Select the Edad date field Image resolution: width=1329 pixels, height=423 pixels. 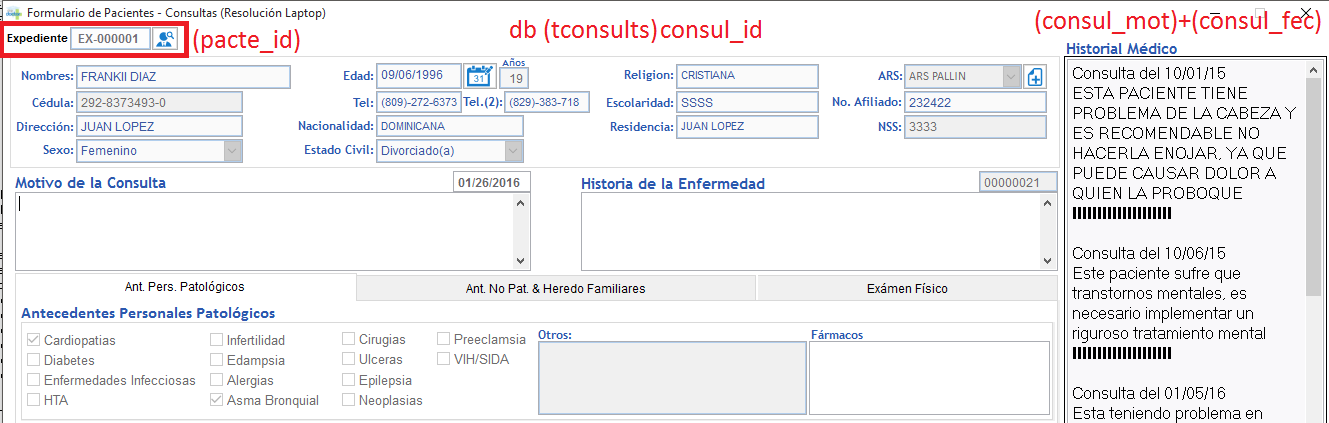419,76
